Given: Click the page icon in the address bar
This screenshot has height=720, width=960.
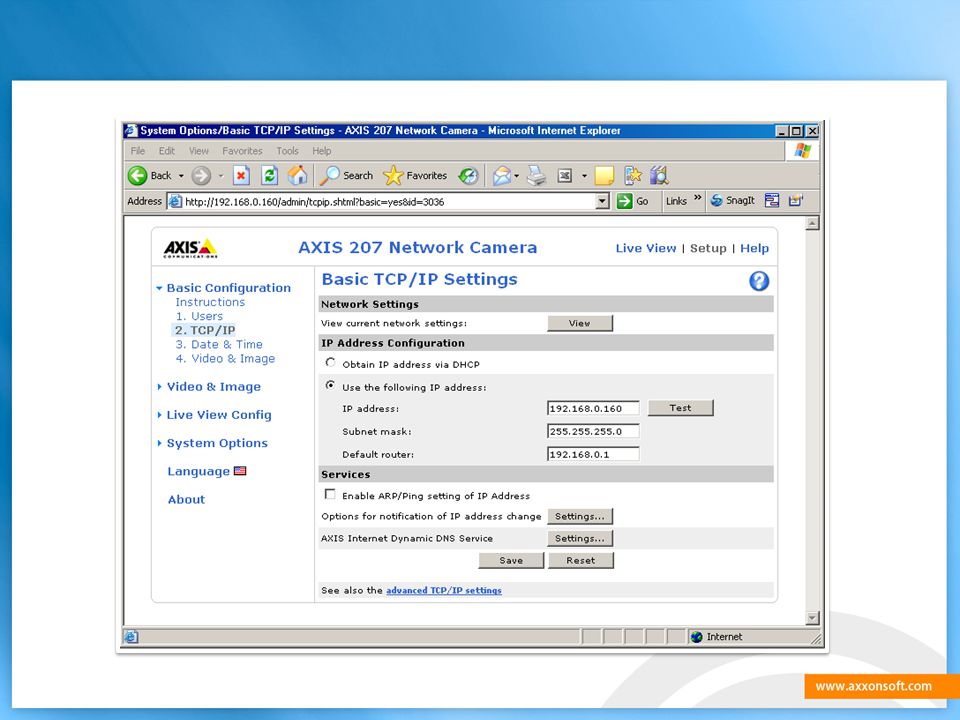Looking at the screenshot, I should (175, 201).
